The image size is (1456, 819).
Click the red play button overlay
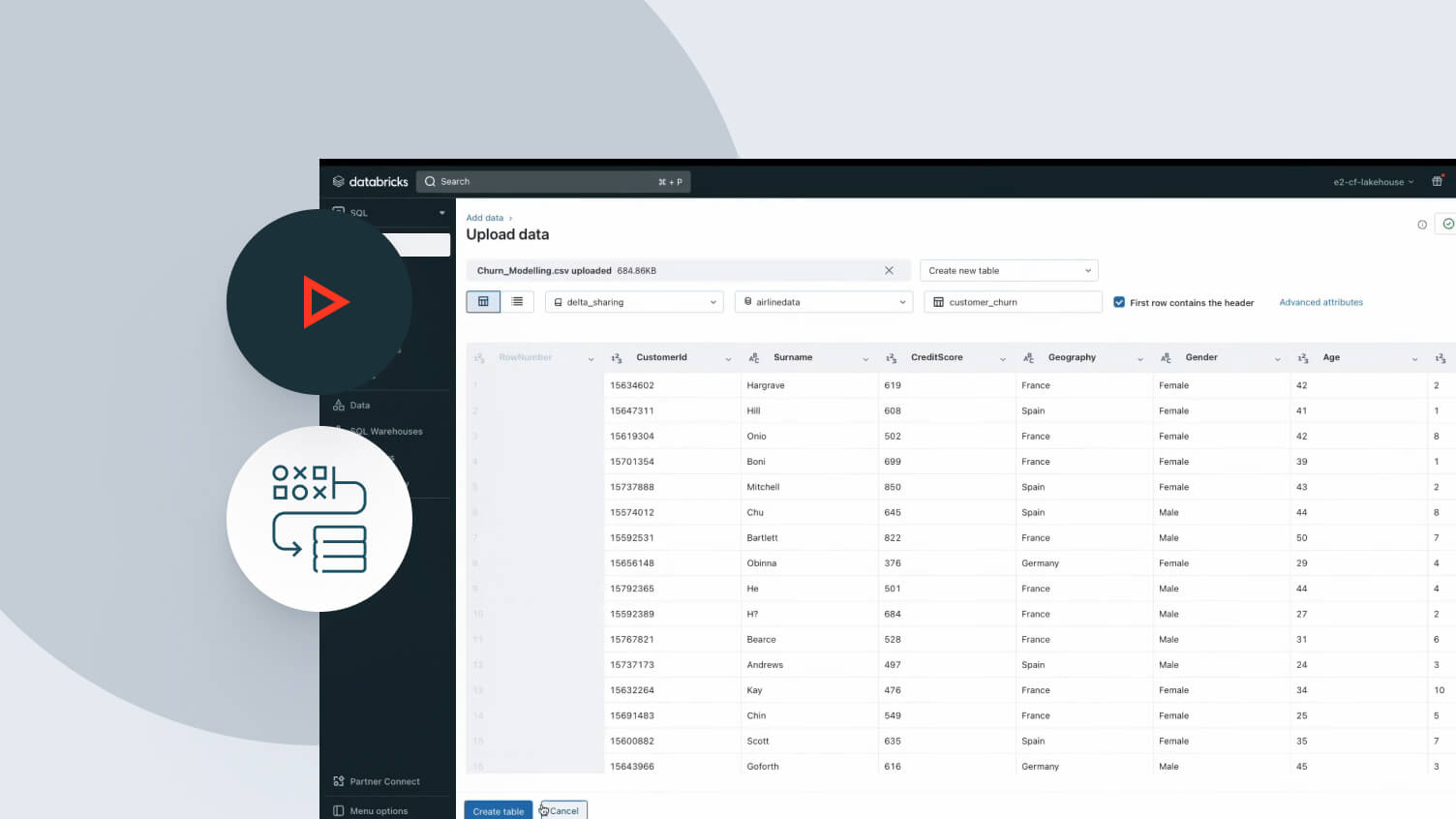point(323,302)
